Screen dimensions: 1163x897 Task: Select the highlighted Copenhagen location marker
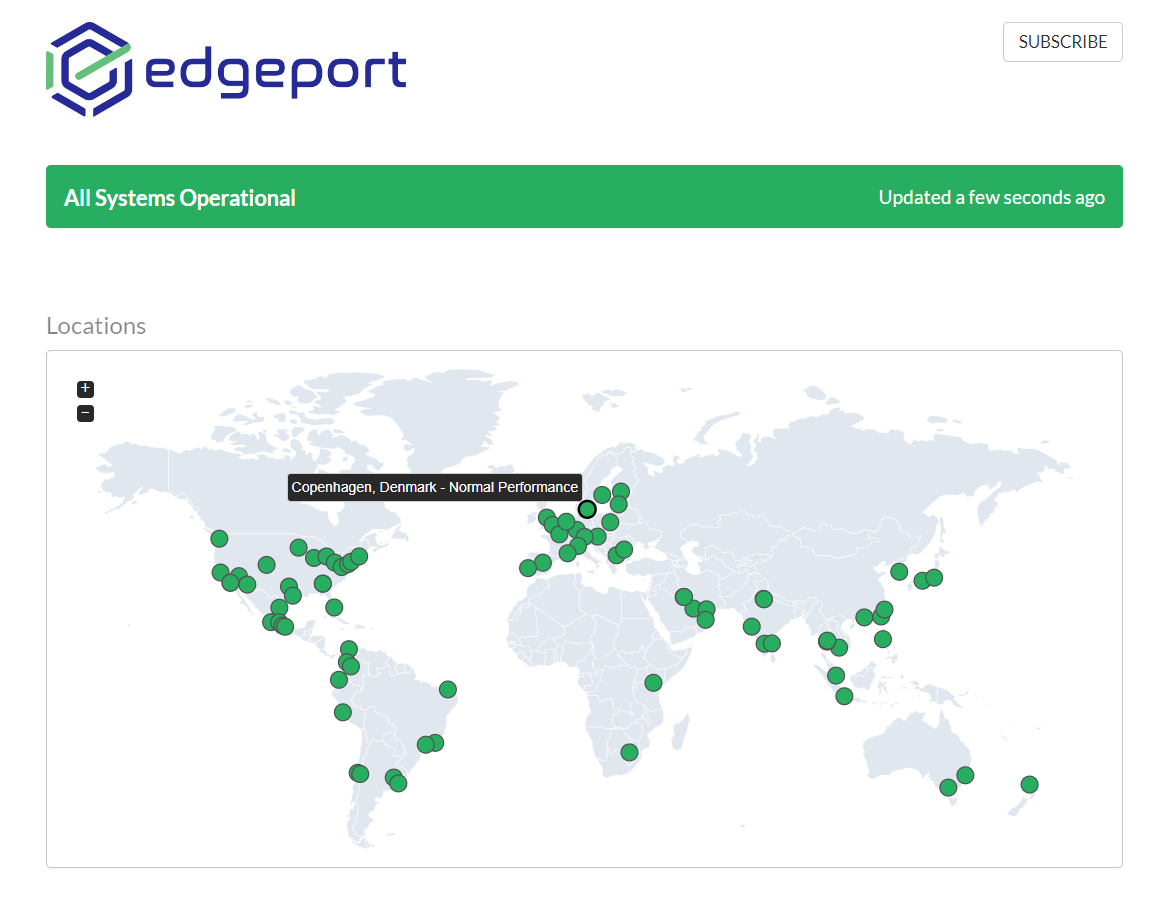pyautogui.click(x=587, y=509)
